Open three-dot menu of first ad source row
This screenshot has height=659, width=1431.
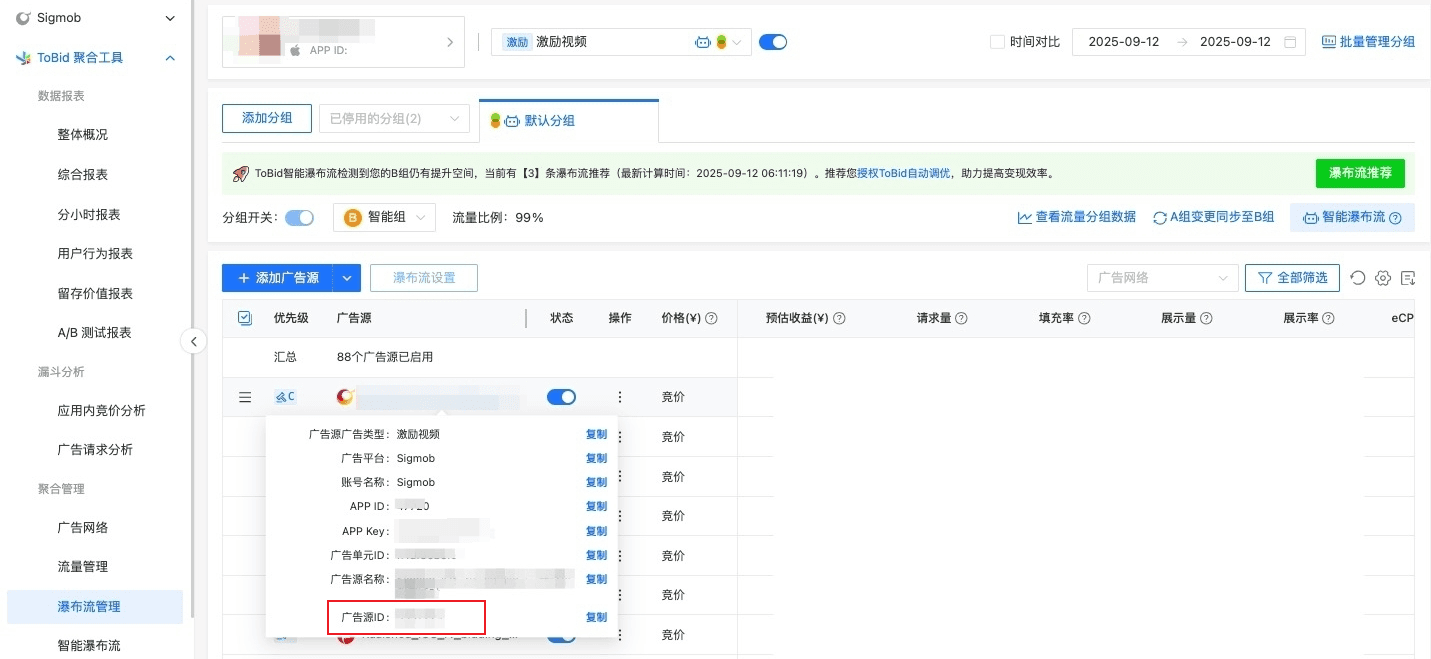(x=620, y=397)
